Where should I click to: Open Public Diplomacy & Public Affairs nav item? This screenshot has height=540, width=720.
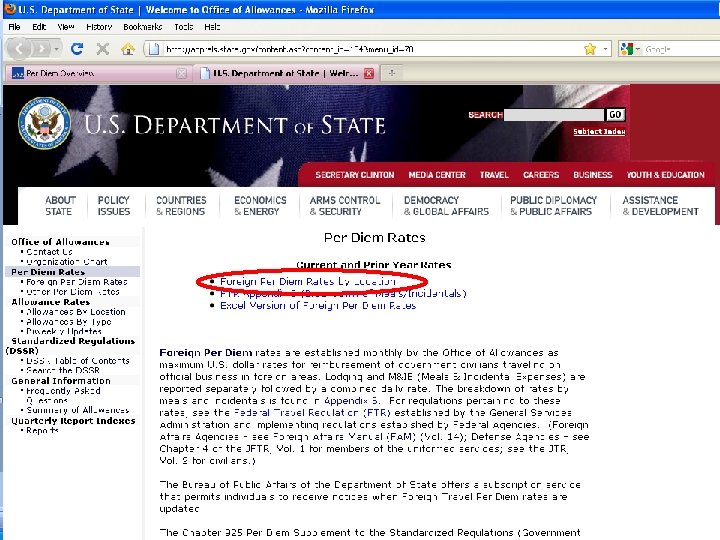point(553,206)
